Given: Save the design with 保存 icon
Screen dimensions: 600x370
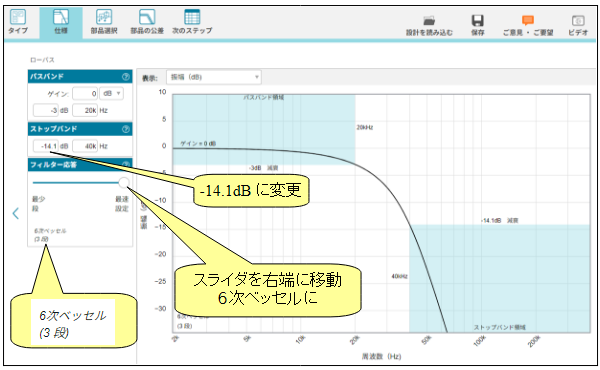Looking at the screenshot, I should pyautogui.click(x=477, y=25).
